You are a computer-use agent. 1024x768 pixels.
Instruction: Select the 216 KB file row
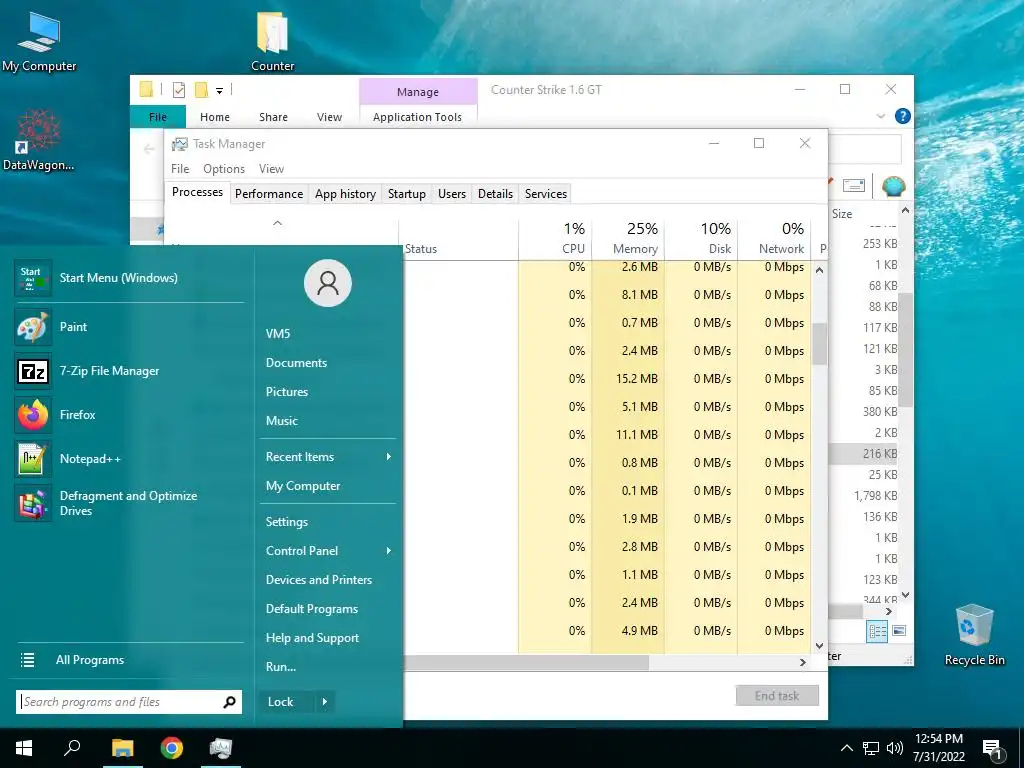coord(864,454)
